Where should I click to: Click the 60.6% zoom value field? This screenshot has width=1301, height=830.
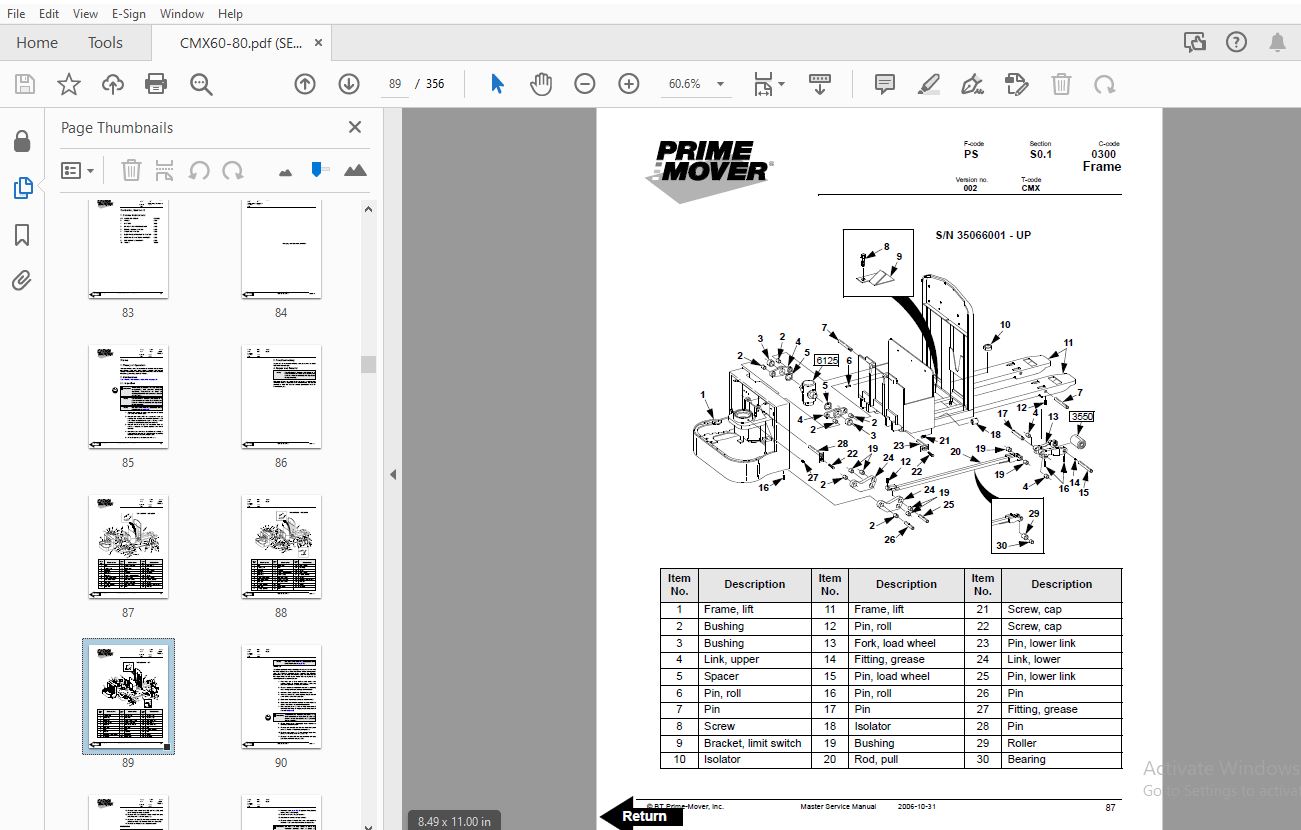[685, 84]
